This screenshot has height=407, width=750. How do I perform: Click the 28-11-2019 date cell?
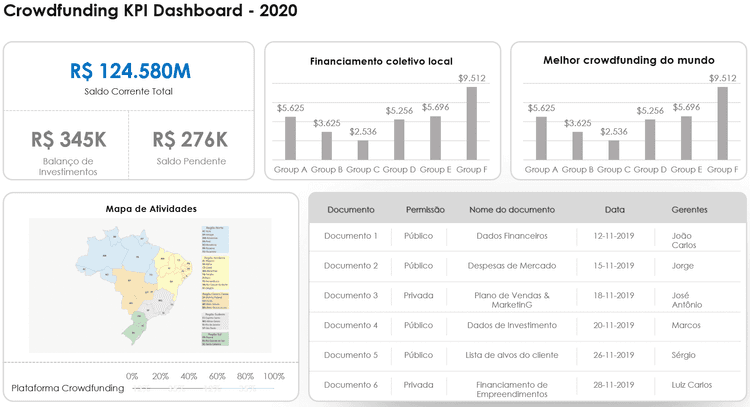tap(614, 385)
